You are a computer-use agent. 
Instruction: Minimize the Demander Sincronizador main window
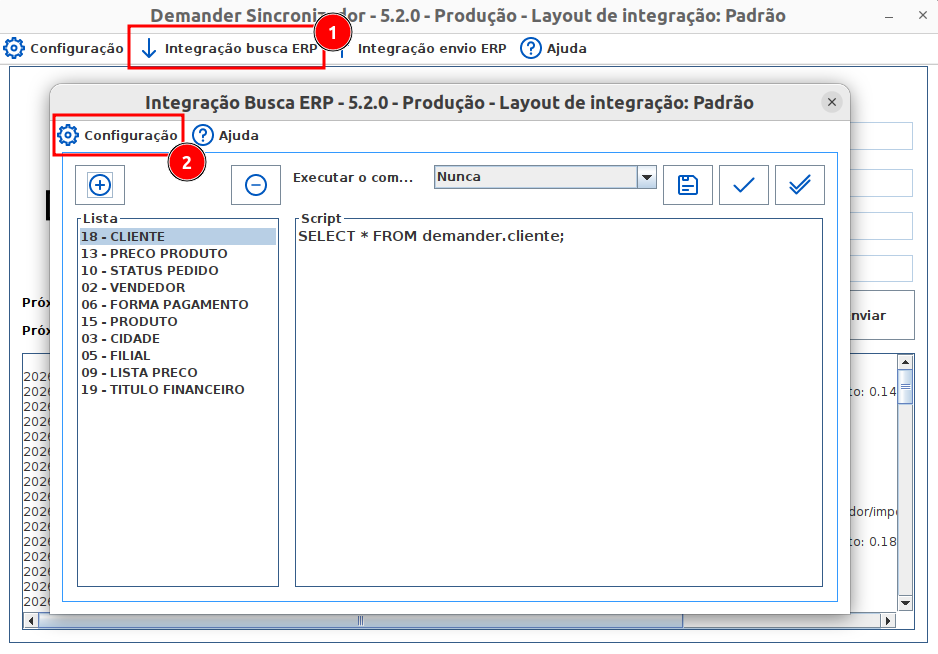pos(889,16)
